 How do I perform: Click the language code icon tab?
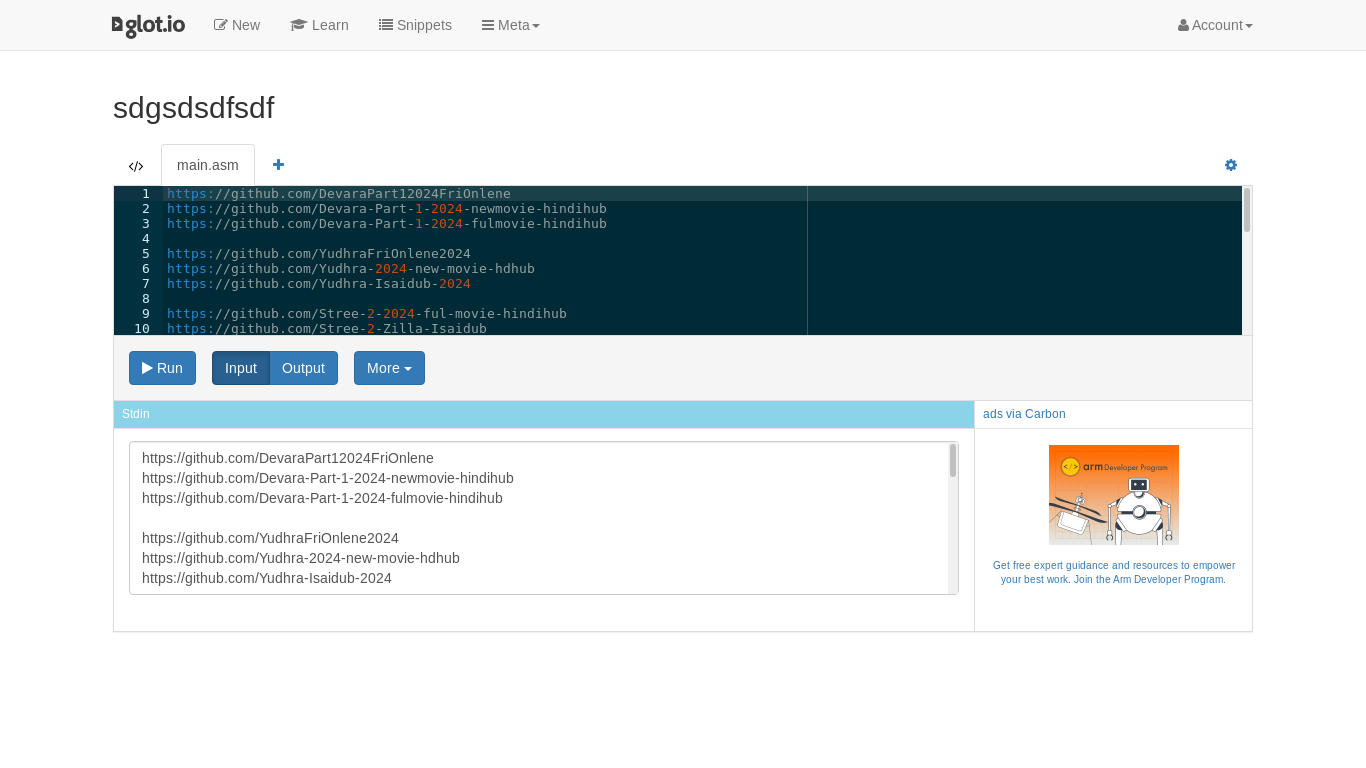tap(136, 166)
